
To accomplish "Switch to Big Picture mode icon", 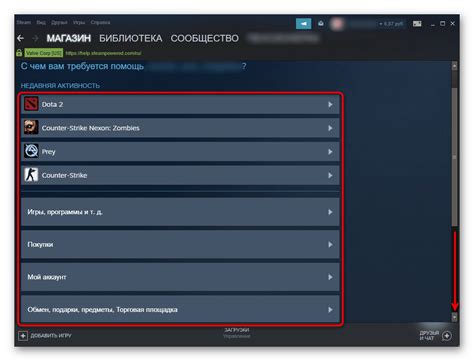I will point(417,24).
